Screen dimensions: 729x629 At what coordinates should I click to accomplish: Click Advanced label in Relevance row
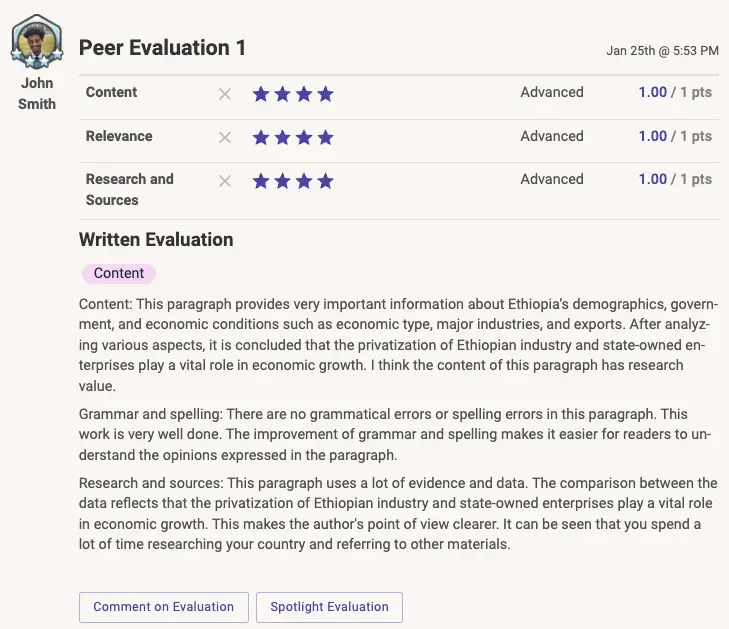[x=551, y=136]
